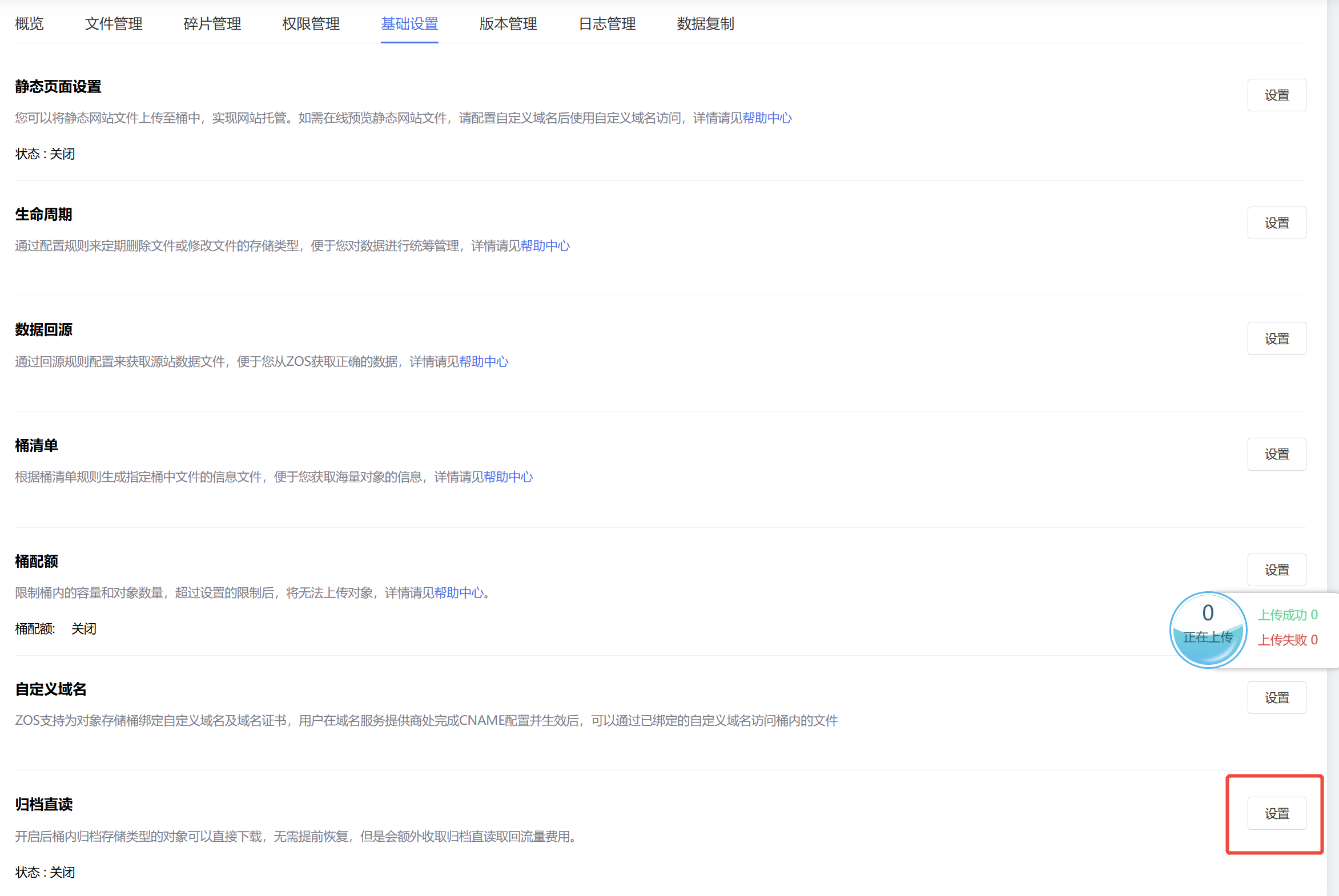This screenshot has height=896, width=1339.
Task: Select the 基础设置 tab
Action: [409, 24]
